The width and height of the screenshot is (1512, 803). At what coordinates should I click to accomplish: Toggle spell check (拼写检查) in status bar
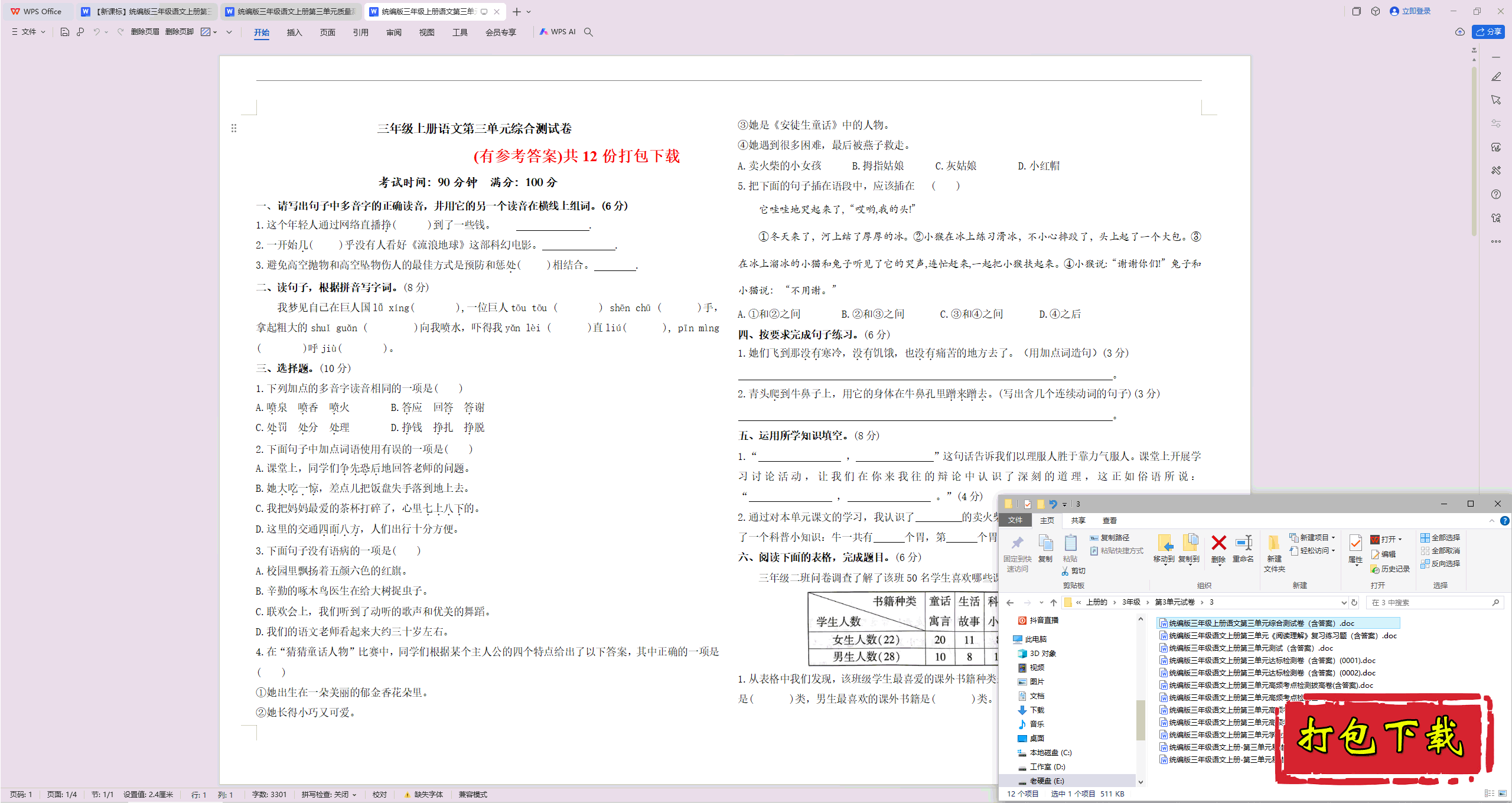(x=329, y=795)
